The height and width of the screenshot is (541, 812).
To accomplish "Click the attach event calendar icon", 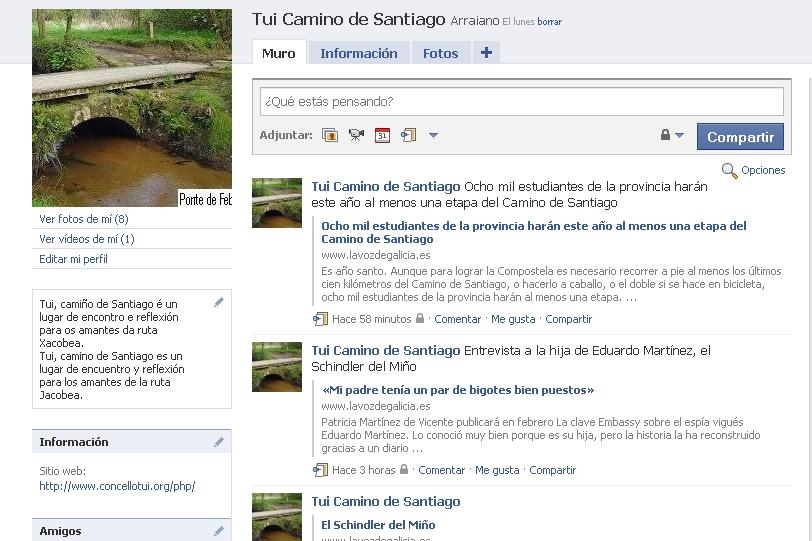I will pyautogui.click(x=382, y=135).
